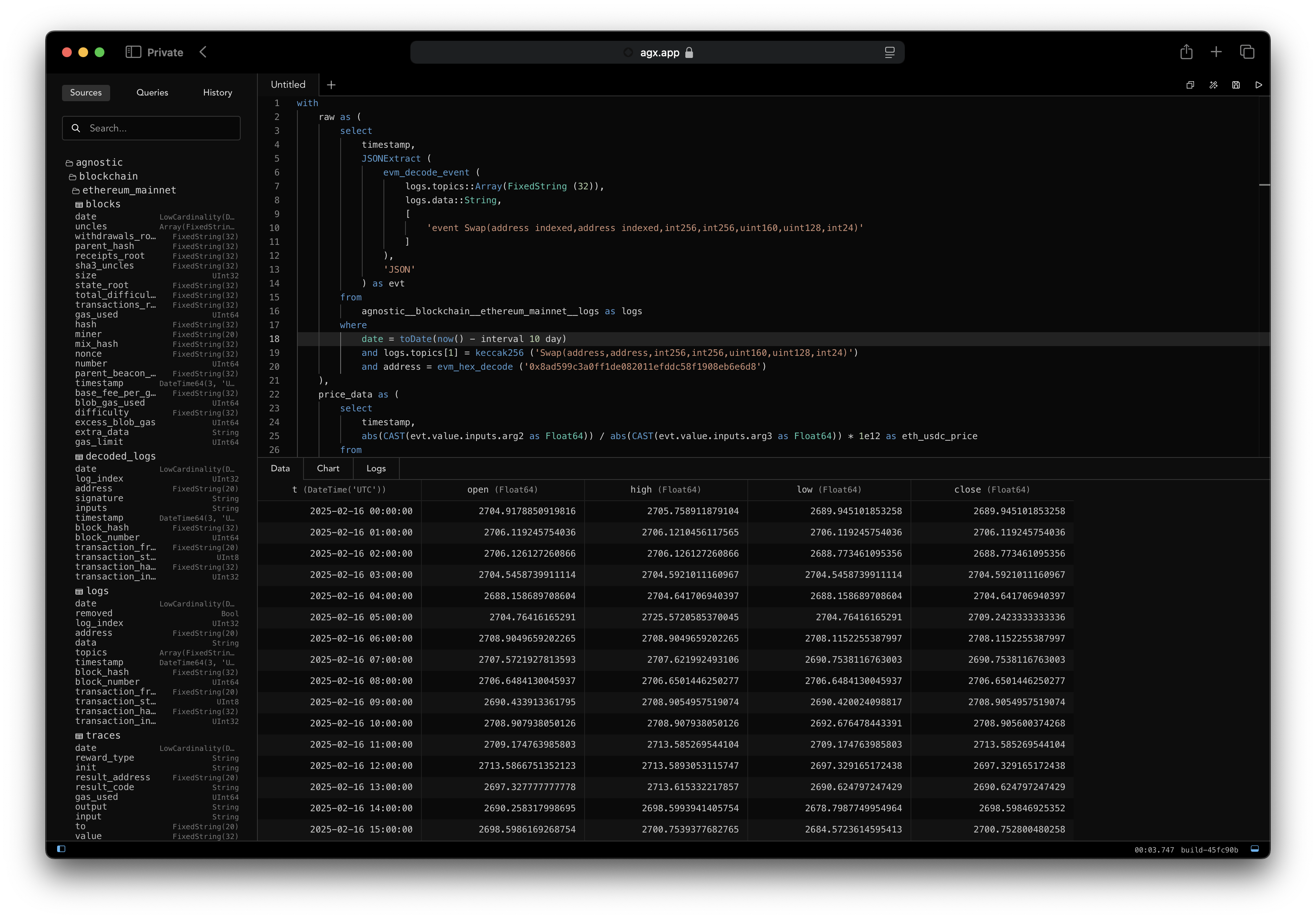Save the query with the floppy disk icon
The height and width of the screenshot is (919, 1316).
tap(1236, 85)
